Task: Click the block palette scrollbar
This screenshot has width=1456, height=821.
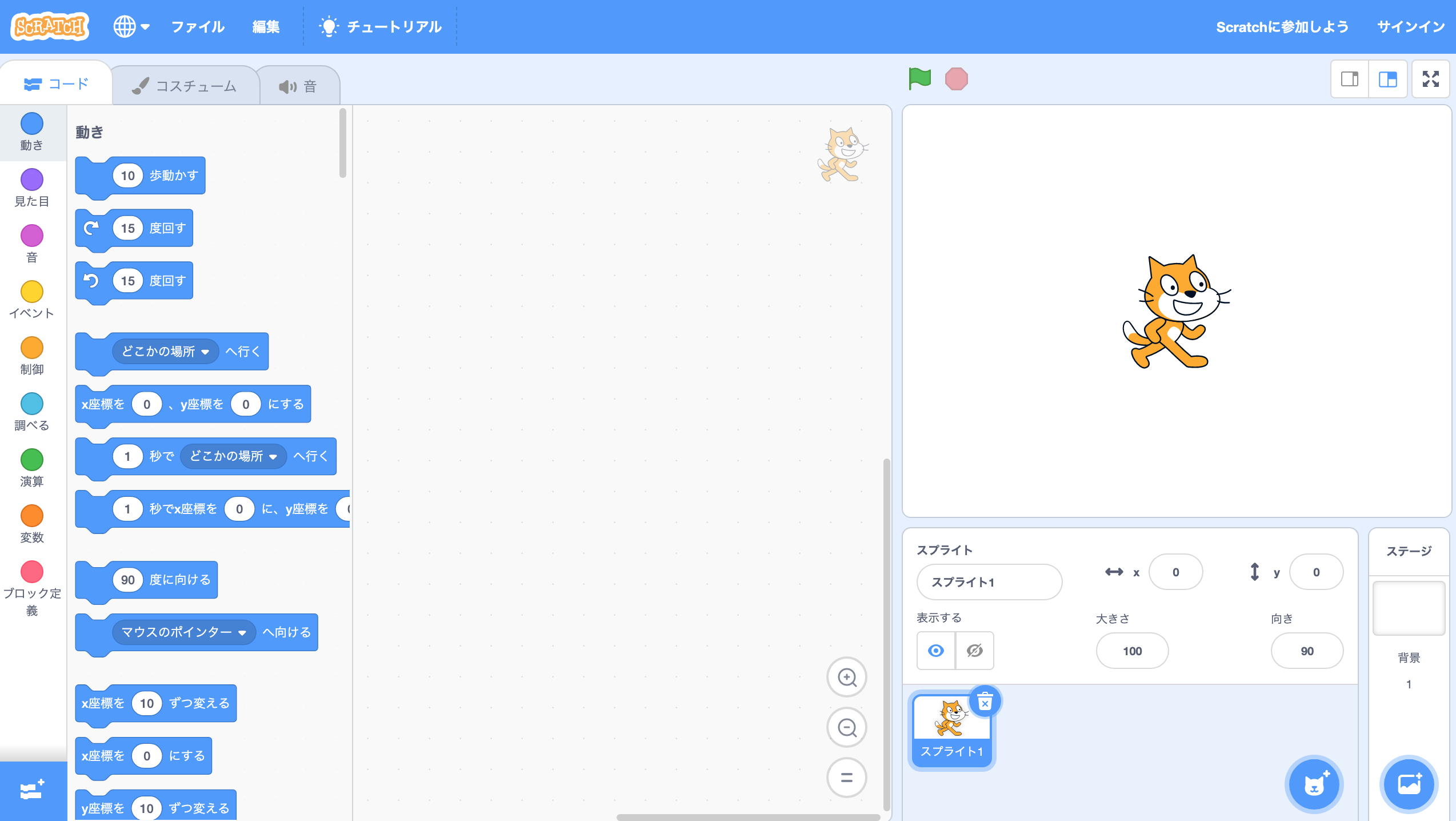Action: [343, 143]
